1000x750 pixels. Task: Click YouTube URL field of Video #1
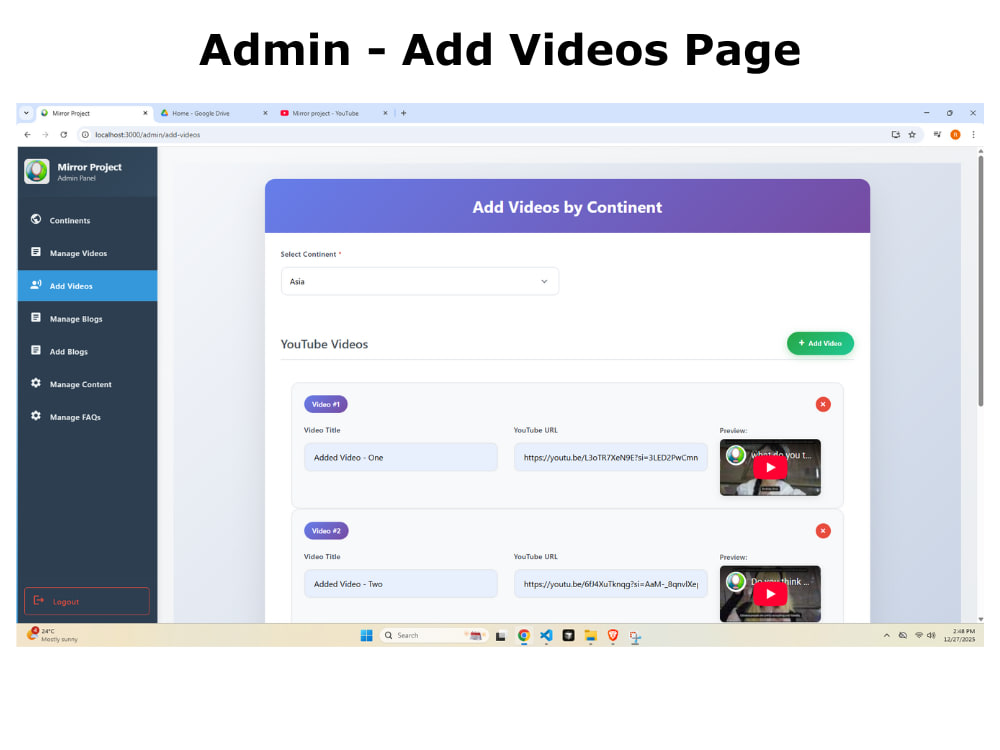click(x=610, y=457)
